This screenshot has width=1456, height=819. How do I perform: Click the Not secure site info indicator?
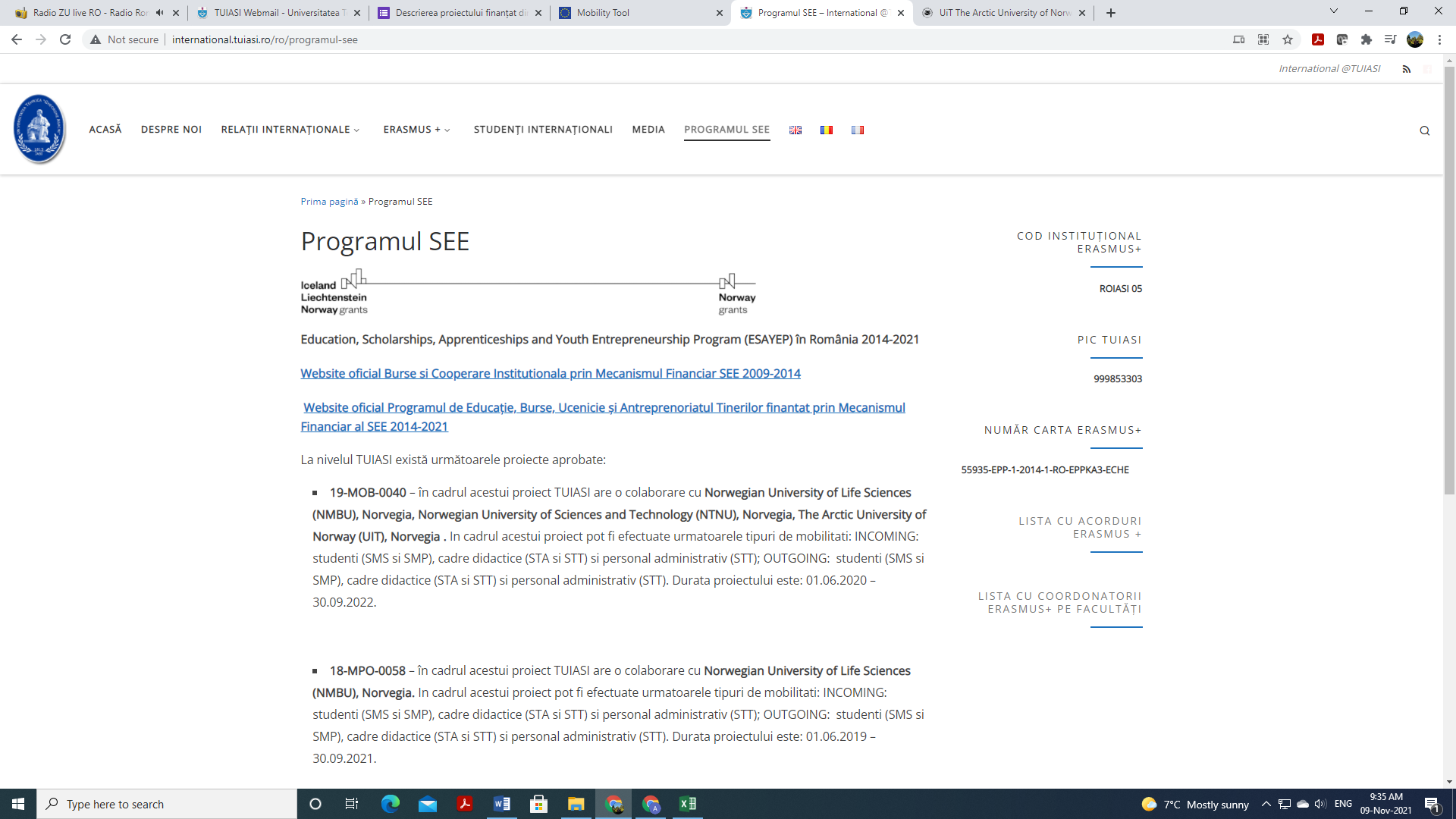125,39
